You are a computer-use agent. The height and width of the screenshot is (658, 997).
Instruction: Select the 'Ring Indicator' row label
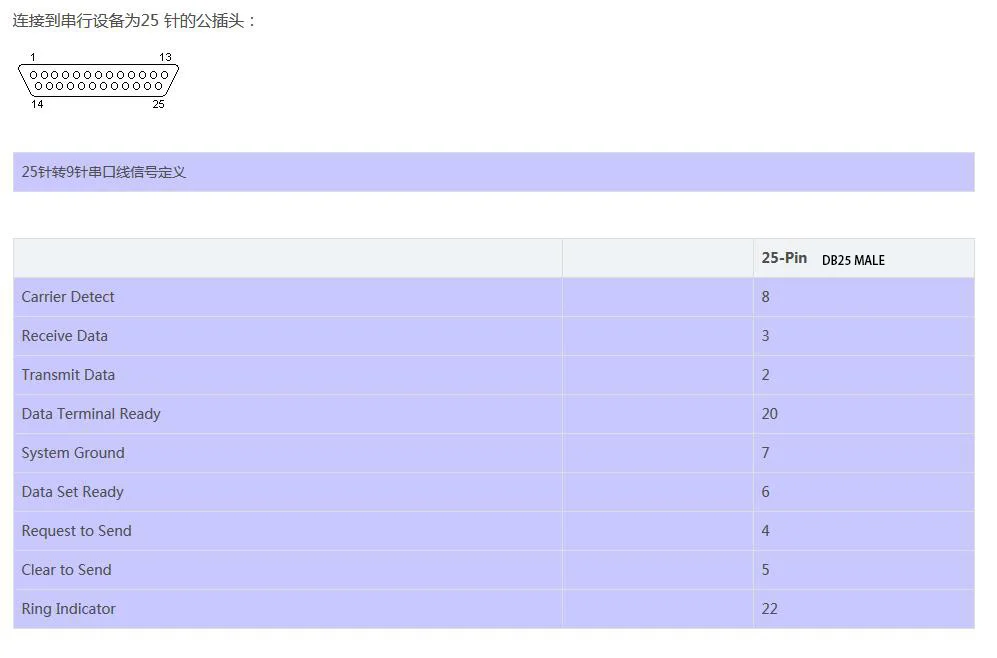[x=69, y=609]
